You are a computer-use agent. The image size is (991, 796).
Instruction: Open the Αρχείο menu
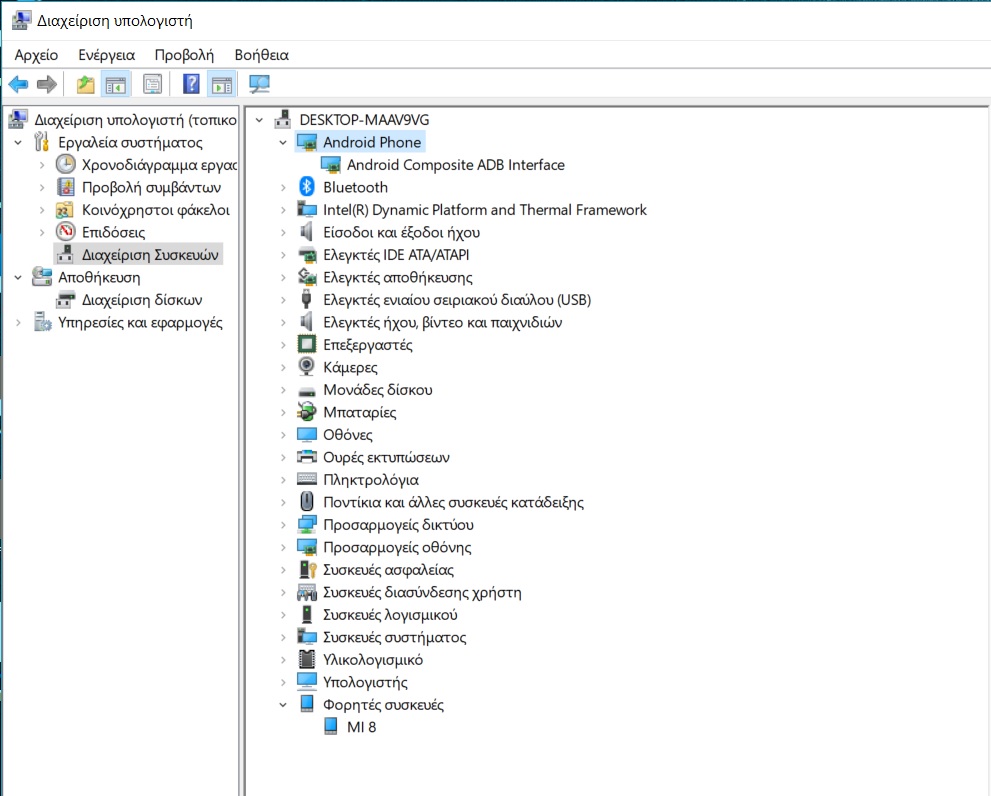tap(36, 55)
